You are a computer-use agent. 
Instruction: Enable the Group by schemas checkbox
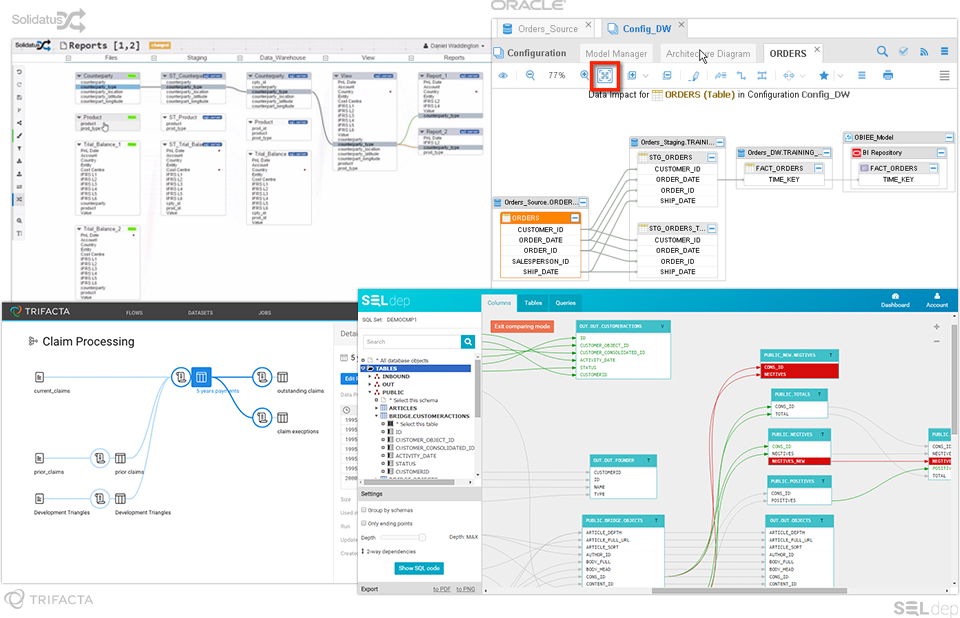[x=363, y=510]
